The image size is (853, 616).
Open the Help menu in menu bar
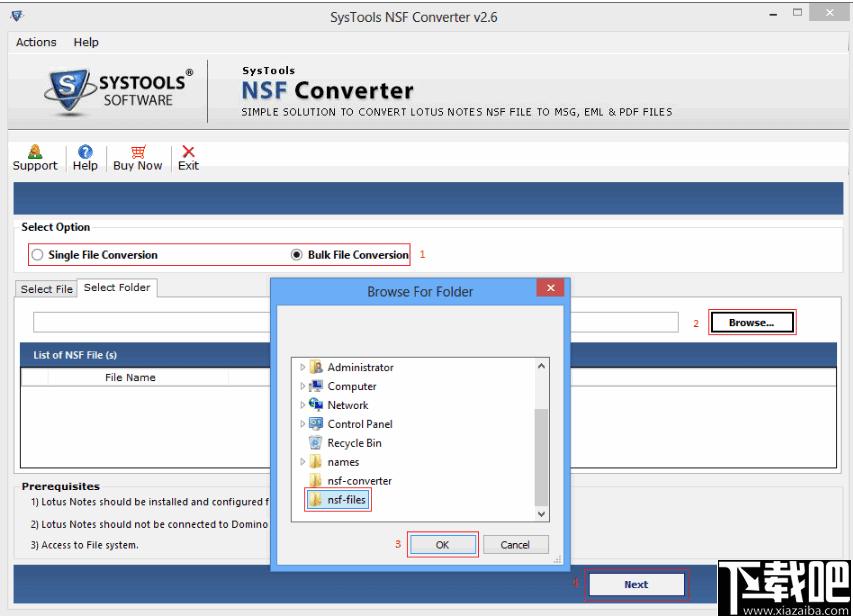click(86, 42)
